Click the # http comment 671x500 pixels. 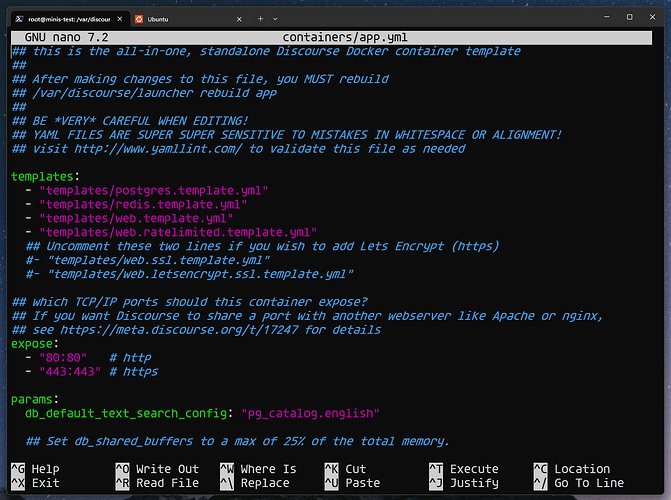pos(130,357)
